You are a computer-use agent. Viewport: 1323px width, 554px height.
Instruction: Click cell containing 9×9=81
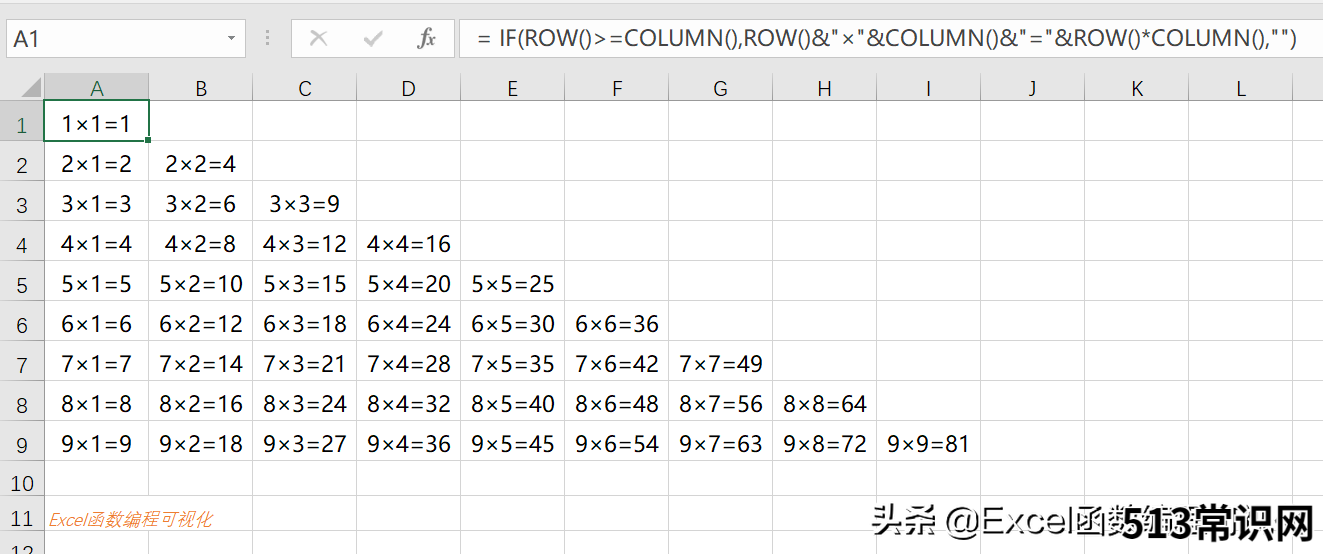click(929, 443)
